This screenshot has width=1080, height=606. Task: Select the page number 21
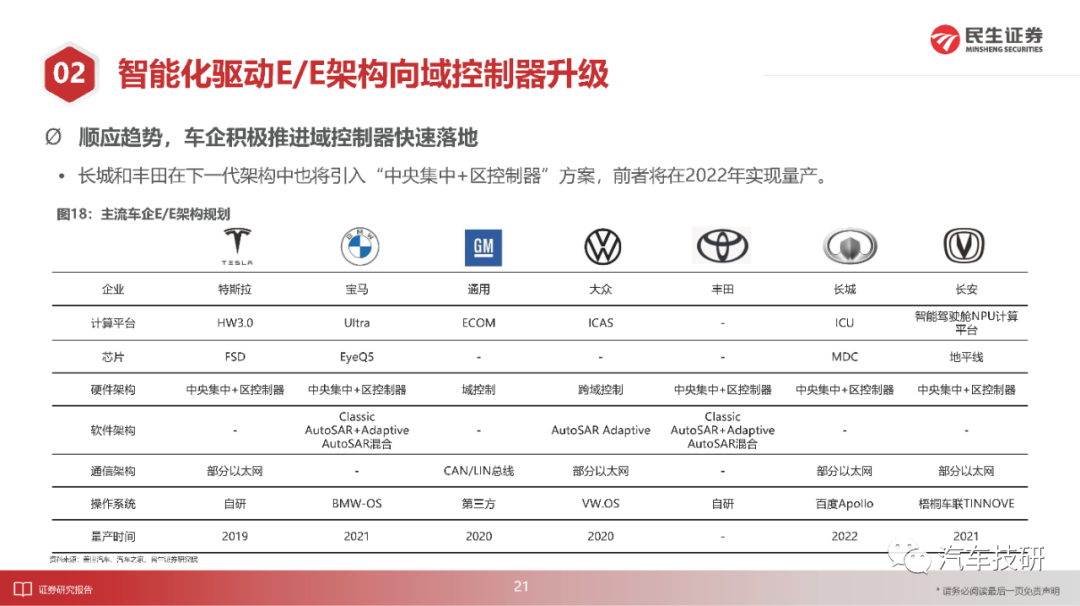(521, 587)
